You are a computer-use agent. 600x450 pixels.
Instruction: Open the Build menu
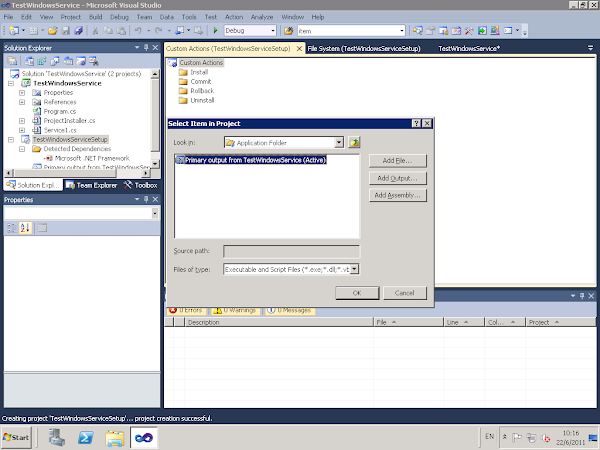[x=95, y=17]
